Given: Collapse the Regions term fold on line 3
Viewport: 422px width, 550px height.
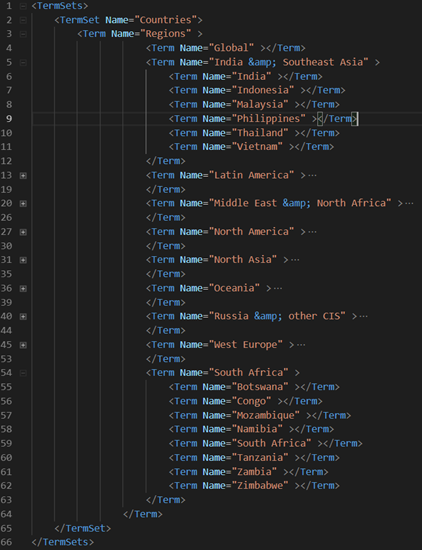Looking at the screenshot, I should (x=23, y=34).
